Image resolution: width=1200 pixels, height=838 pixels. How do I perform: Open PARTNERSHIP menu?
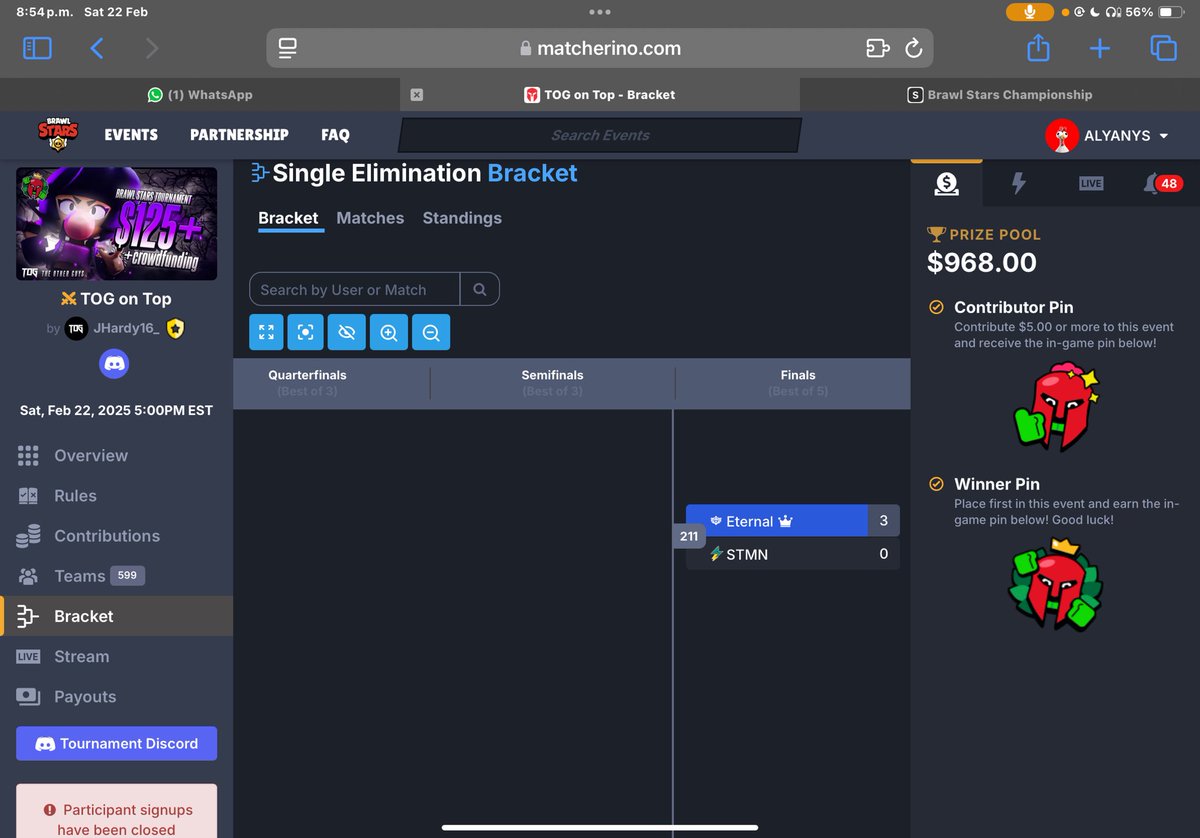point(239,135)
